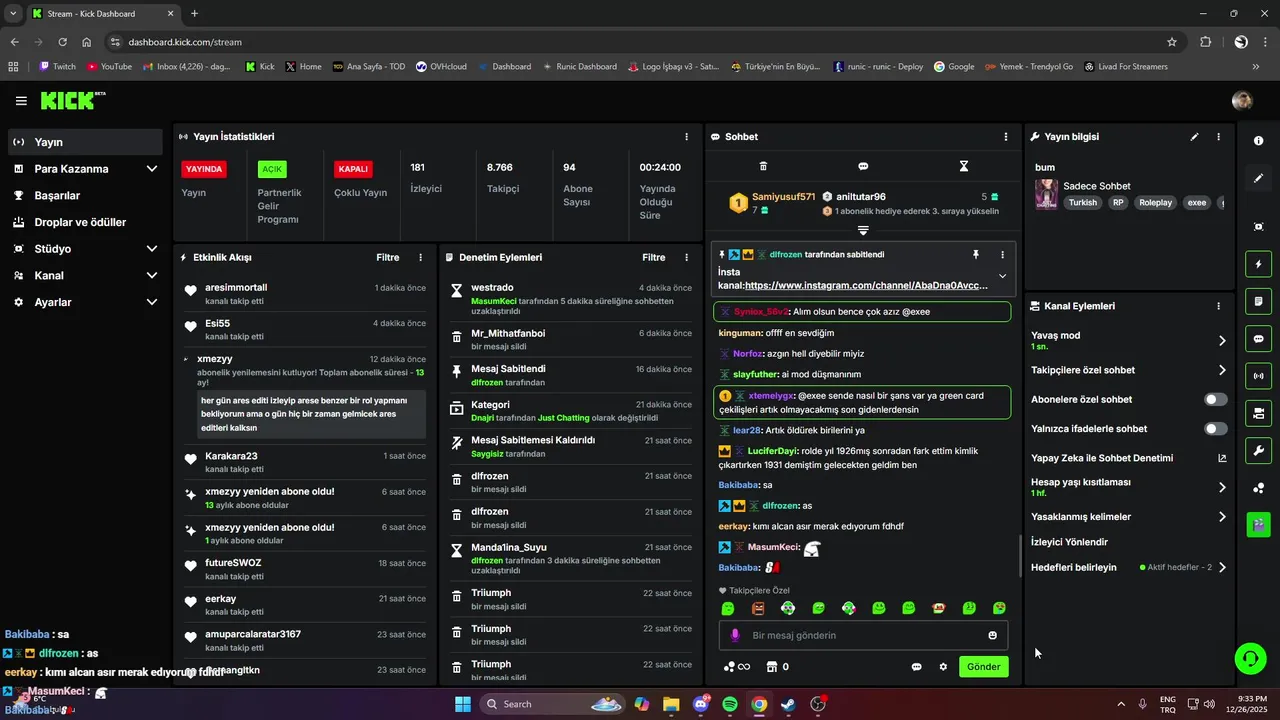The image size is (1280, 720).
Task: Open Droplar ve ödüller in left sidebar
Action: [84, 222]
